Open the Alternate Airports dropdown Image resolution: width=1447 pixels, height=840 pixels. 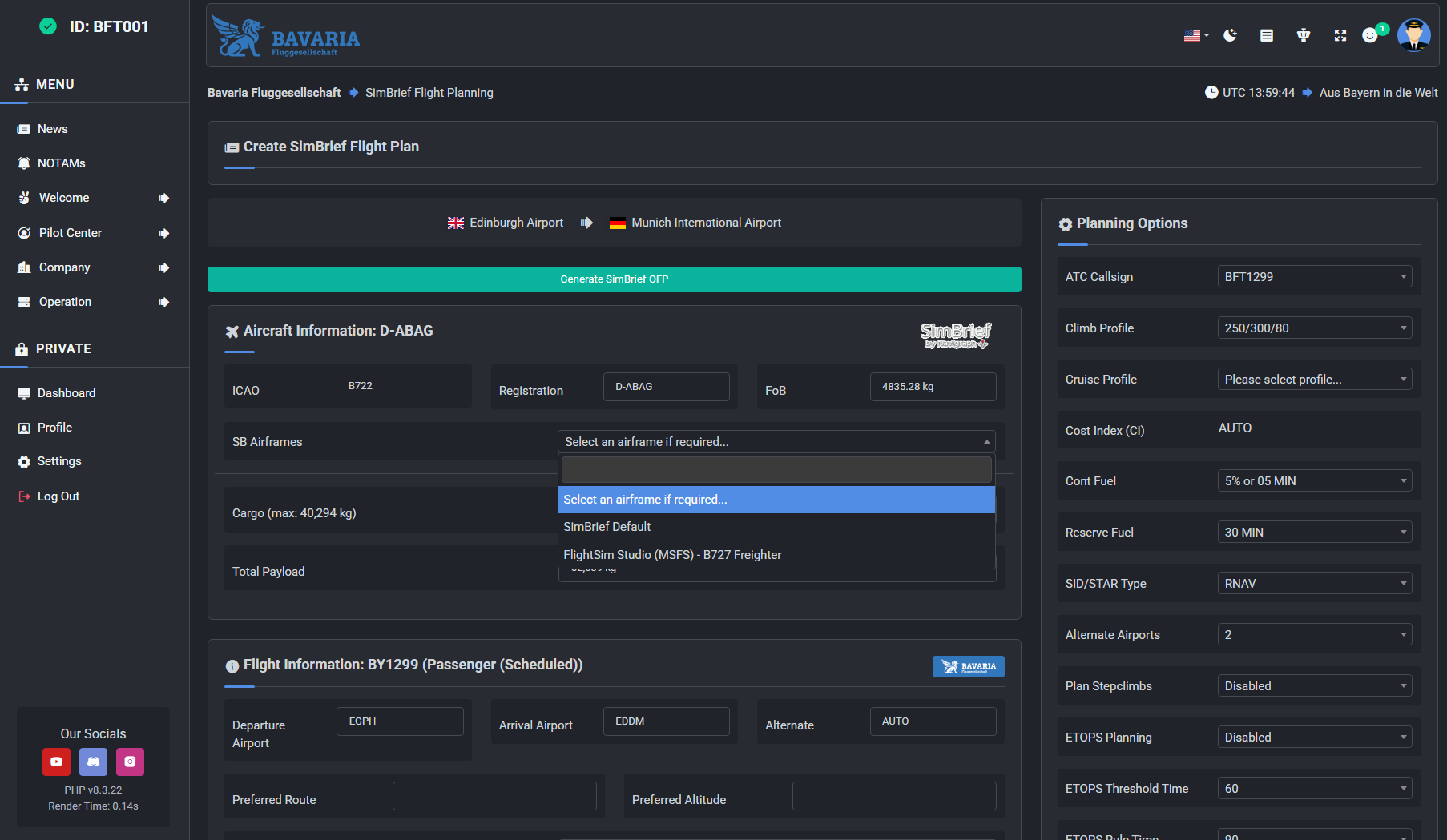1315,635
